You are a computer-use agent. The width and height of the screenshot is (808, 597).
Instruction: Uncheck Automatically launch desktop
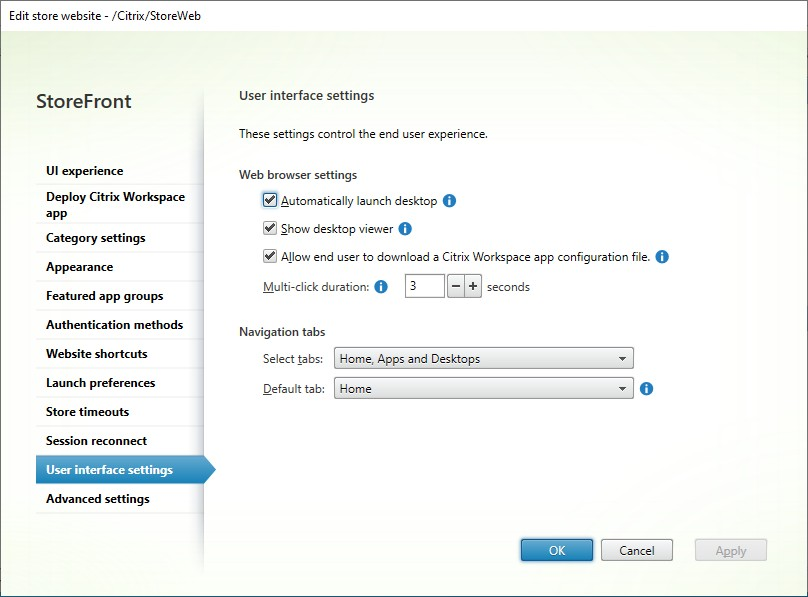(270, 199)
